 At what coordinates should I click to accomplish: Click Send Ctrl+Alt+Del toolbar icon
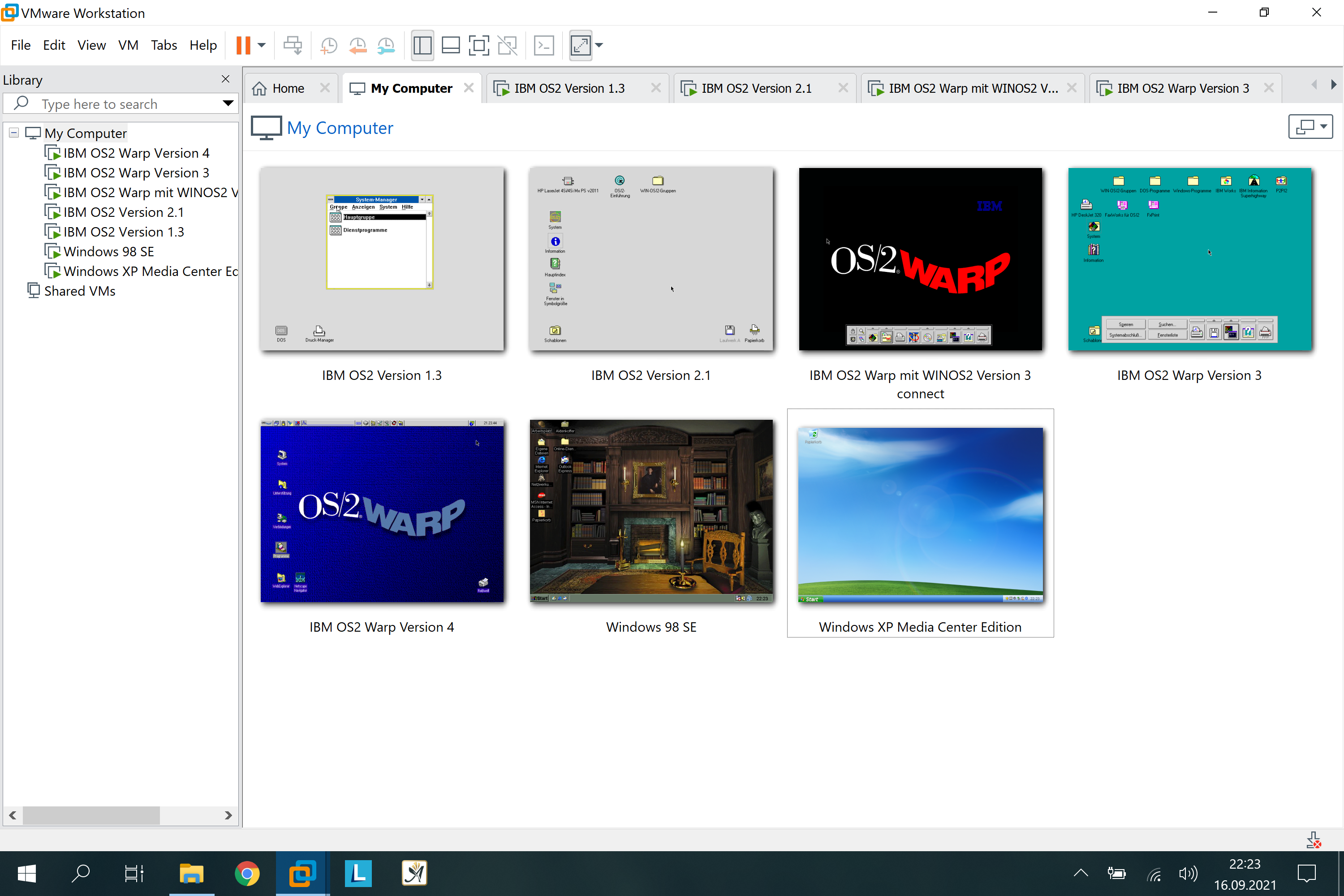pyautogui.click(x=293, y=45)
